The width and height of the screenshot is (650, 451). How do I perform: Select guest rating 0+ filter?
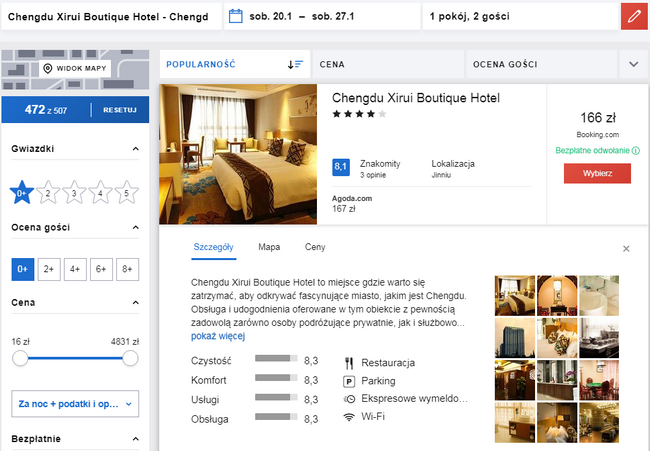pyautogui.click(x=23, y=268)
